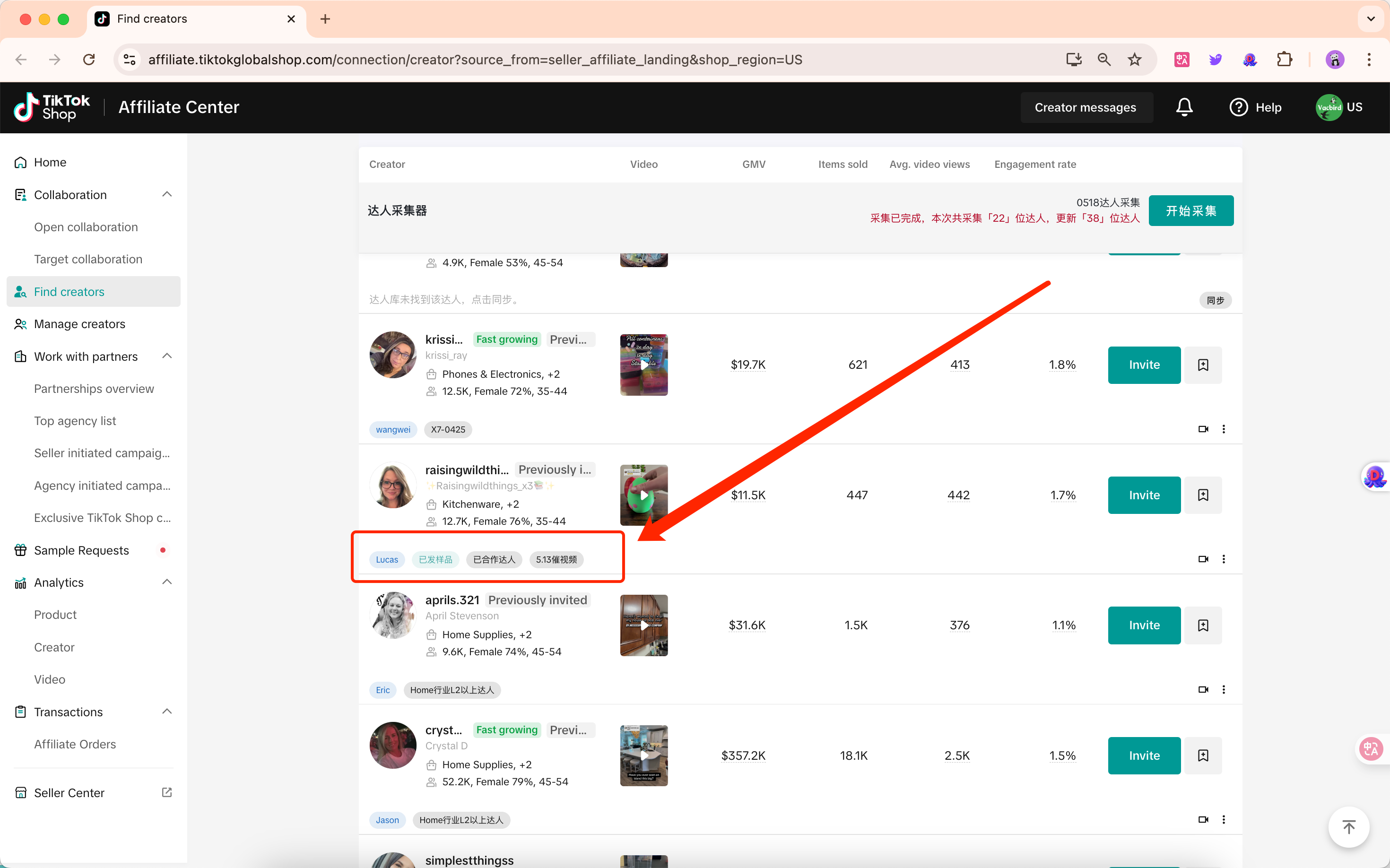This screenshot has height=868, width=1390.
Task: Reload the browser page
Action: pos(89,60)
